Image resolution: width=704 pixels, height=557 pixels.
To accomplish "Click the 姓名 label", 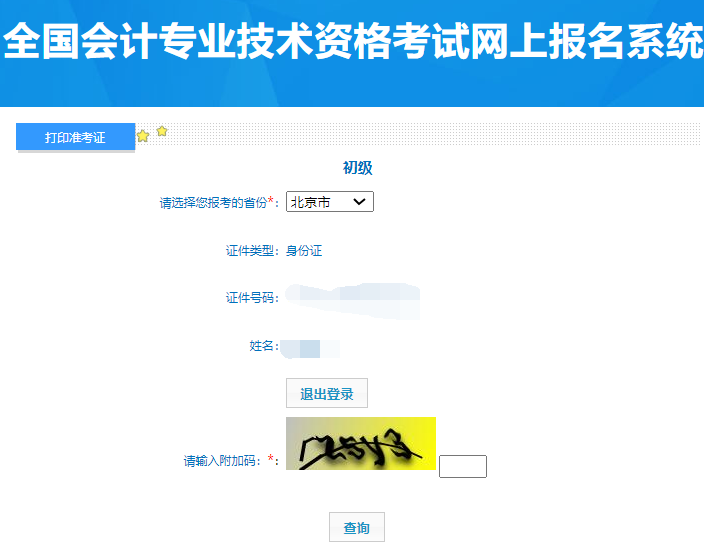I will (x=261, y=346).
